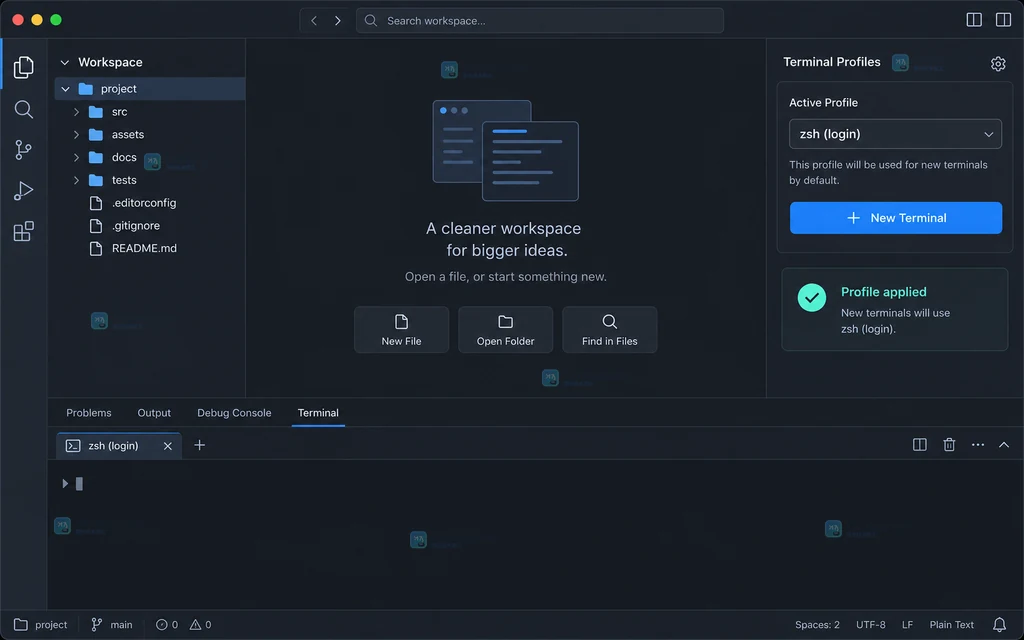The image size is (1024, 640).
Task: Click the Open Folder button
Action: coord(505,330)
